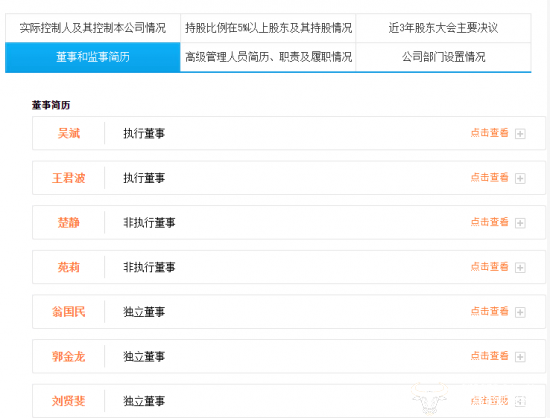The image size is (550, 418).
Task: Expand 郭金龙 résumé via 点击查看
Action: [489, 356]
